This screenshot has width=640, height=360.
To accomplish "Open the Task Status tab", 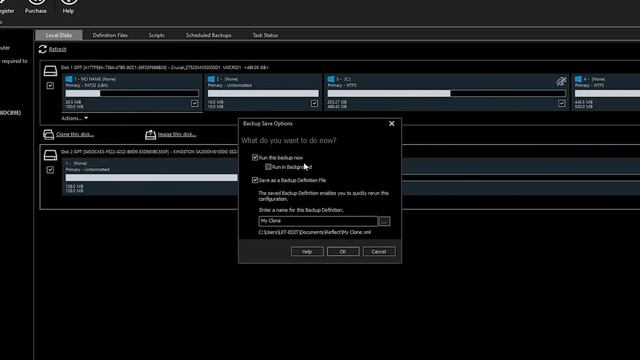I will tap(265, 35).
